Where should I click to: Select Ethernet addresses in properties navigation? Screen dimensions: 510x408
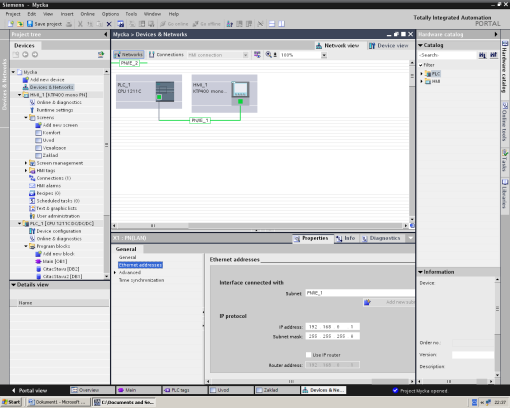(140, 265)
